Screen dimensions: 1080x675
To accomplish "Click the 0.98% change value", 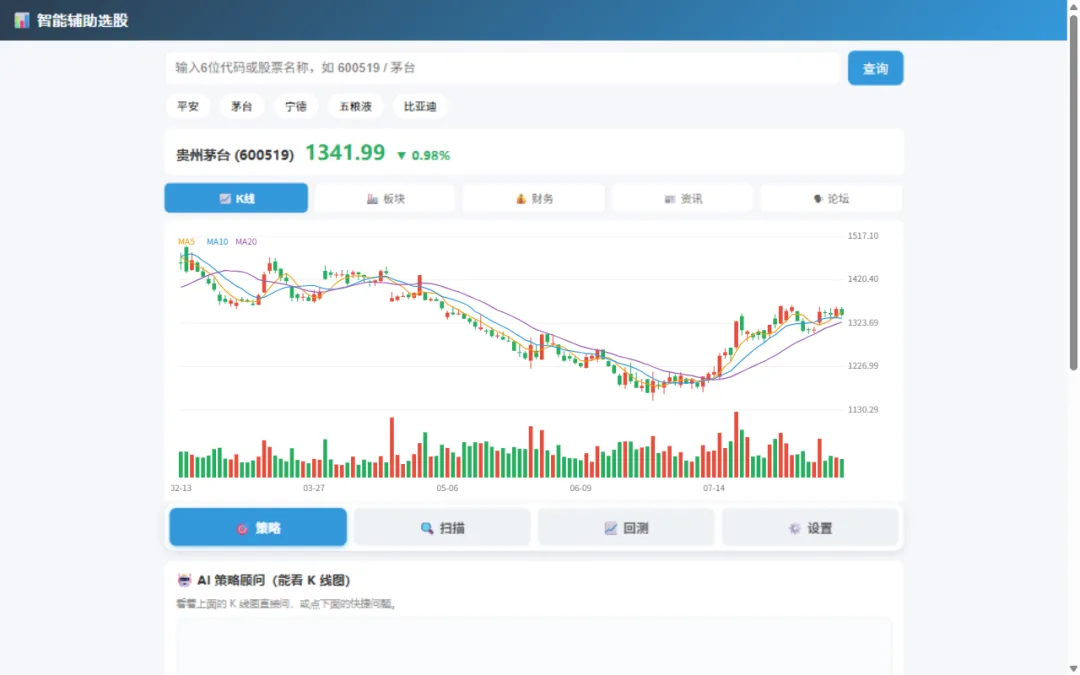I will (x=430, y=156).
